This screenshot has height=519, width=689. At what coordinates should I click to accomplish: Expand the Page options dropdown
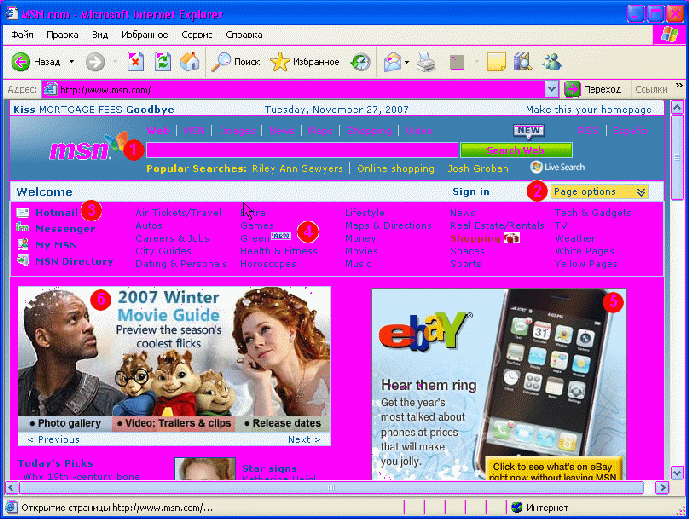(x=599, y=192)
